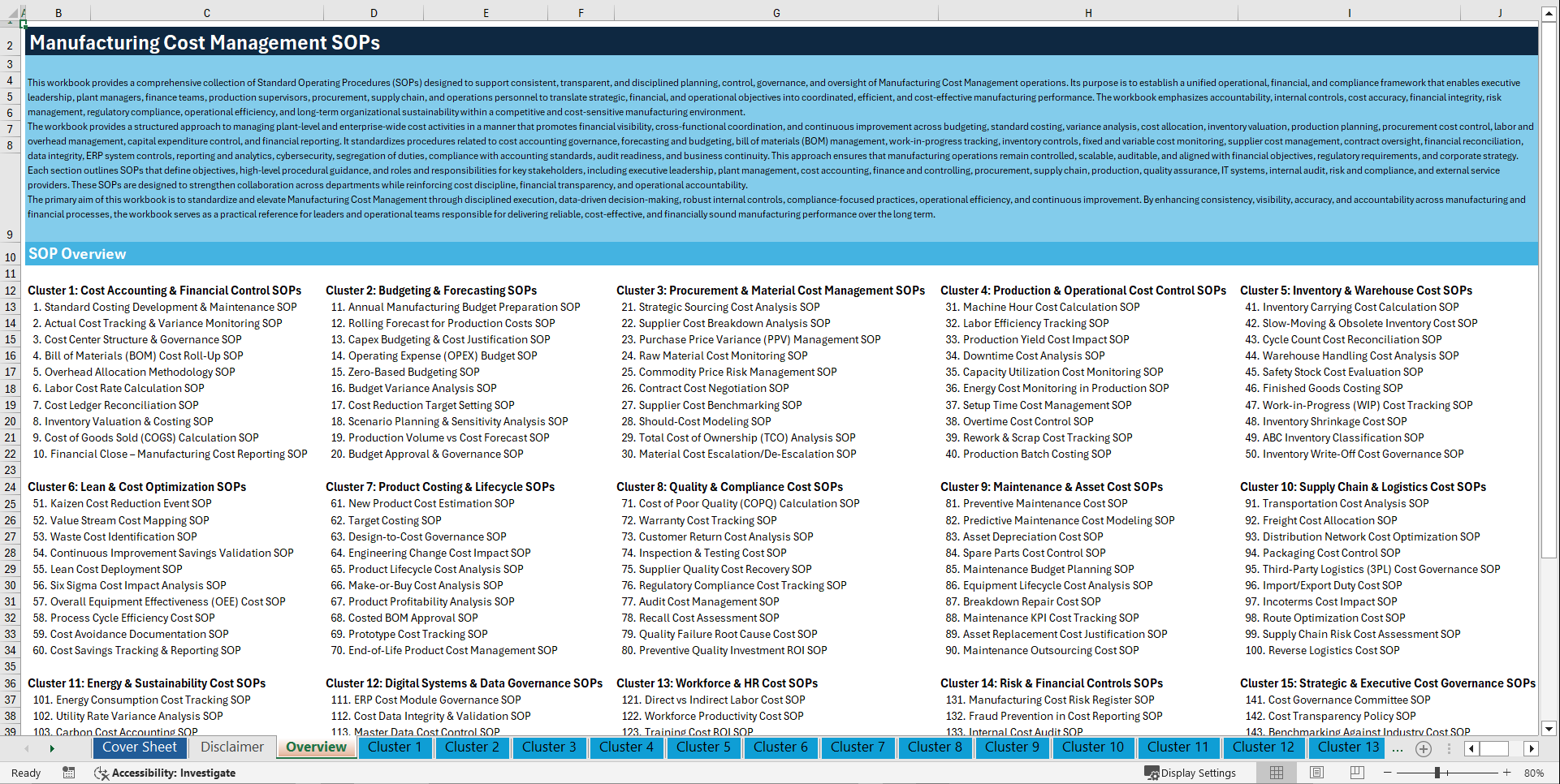Select column J by clicking its header
1560x784 pixels.
coord(1498,13)
